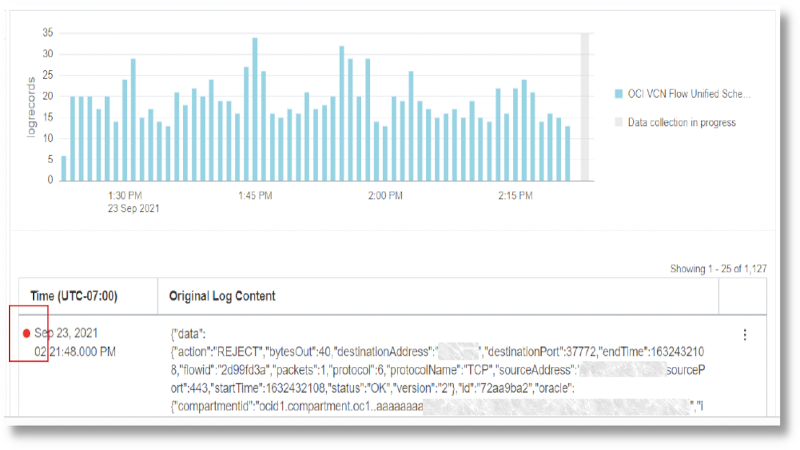Click the tallest bar near 1:45 PM
This screenshot has height=450, width=800.
(255, 110)
